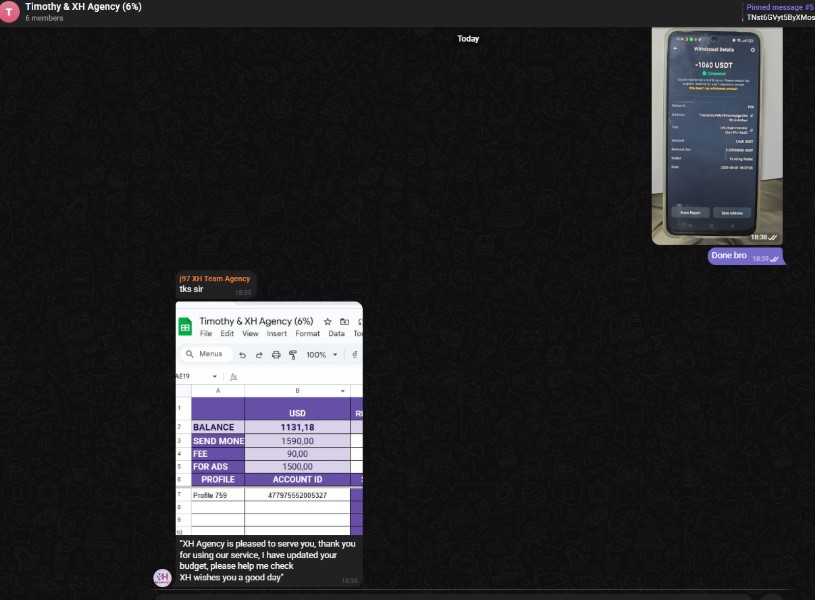Click the move-to-folder icon beside the star

tap(344, 322)
